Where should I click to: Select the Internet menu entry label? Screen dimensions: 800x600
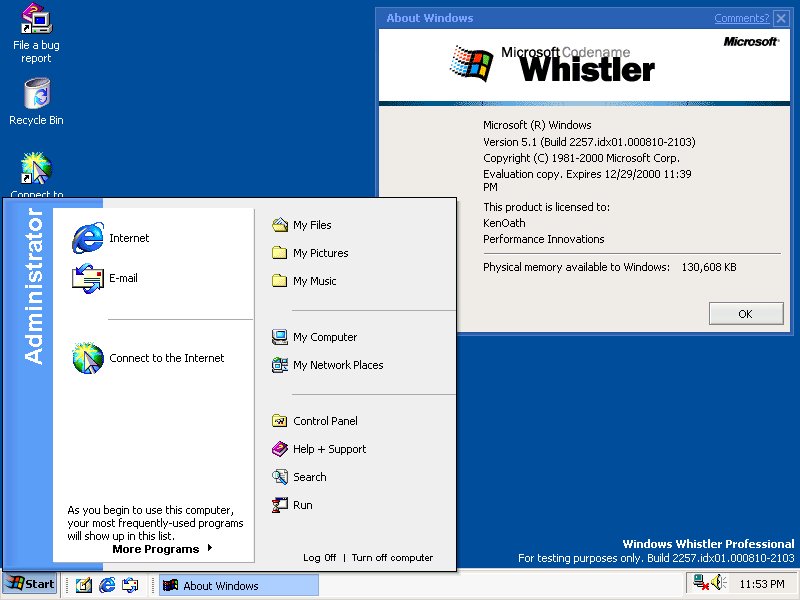pyautogui.click(x=129, y=238)
